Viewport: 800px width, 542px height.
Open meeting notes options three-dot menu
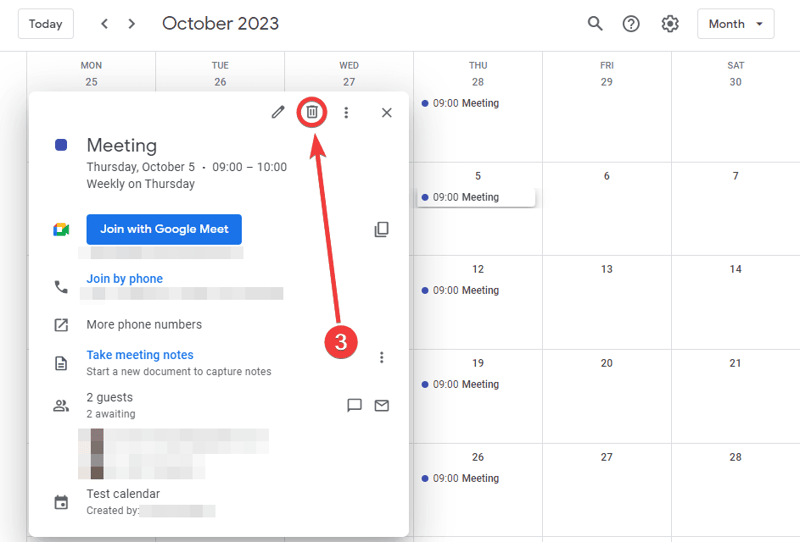click(x=381, y=357)
